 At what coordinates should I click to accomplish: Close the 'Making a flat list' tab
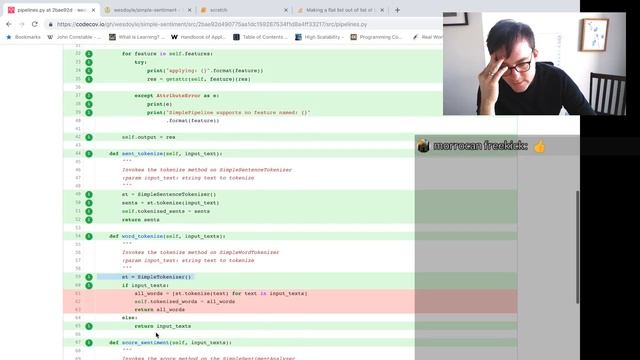point(382,10)
